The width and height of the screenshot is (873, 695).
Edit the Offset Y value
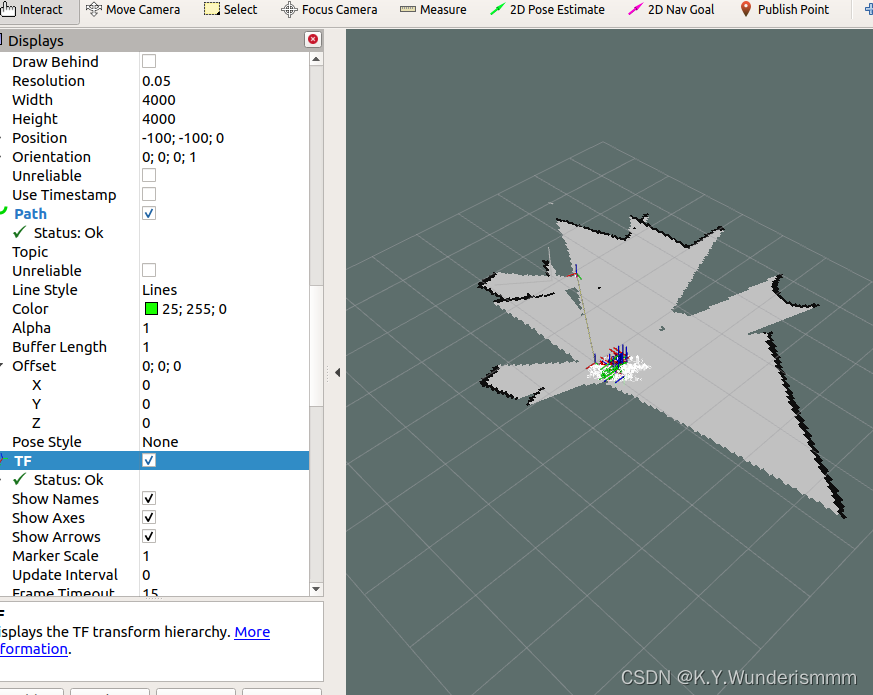pyautogui.click(x=224, y=404)
